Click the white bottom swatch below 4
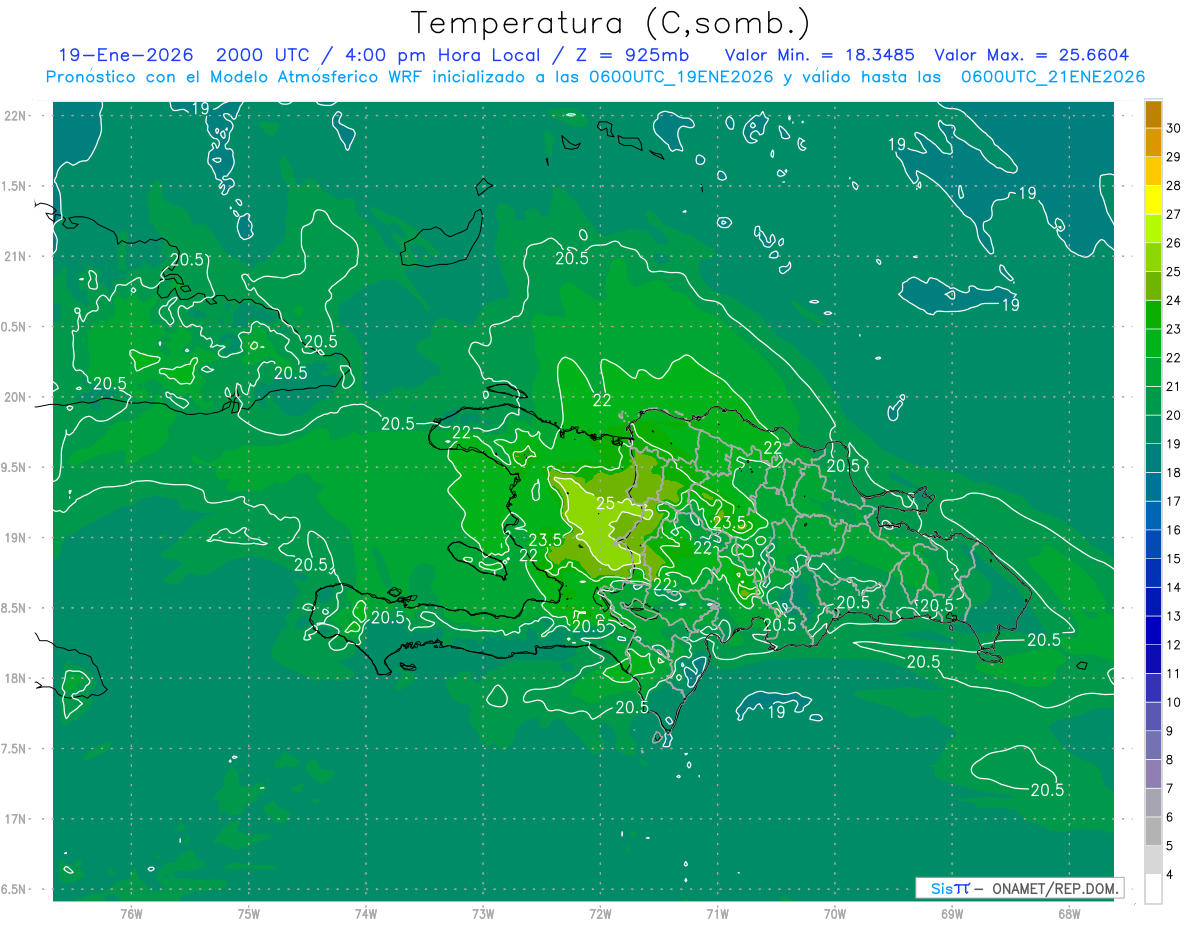The height and width of the screenshot is (927, 1200). 1153,889
